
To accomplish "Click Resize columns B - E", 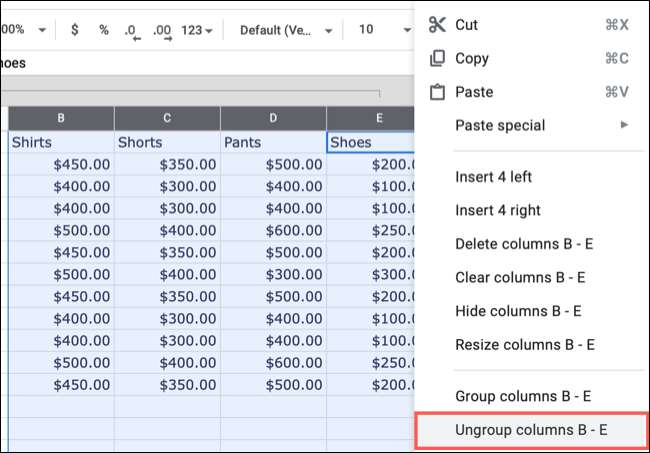I will [x=525, y=345].
